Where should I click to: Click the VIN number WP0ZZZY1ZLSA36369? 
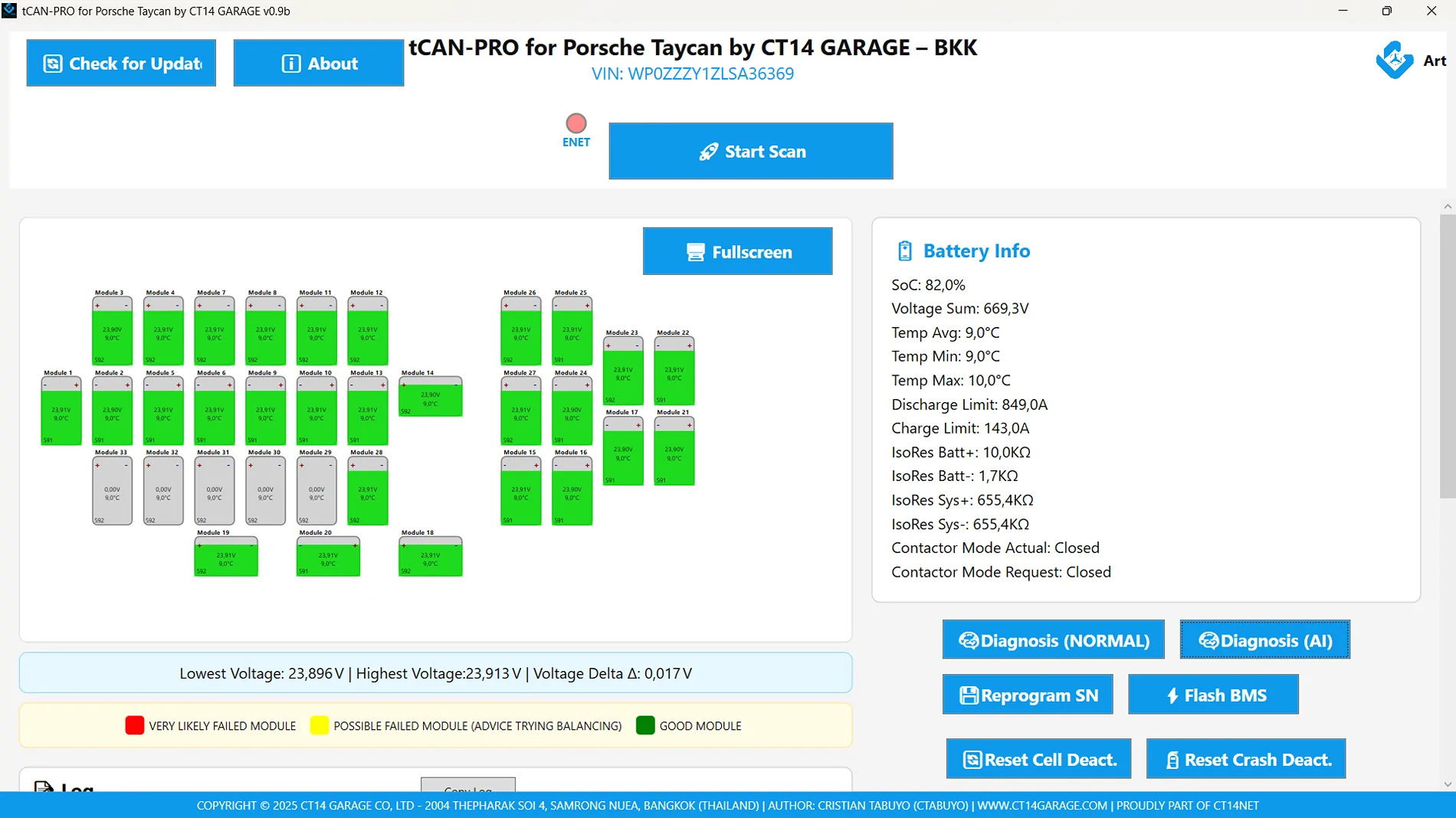click(x=710, y=74)
